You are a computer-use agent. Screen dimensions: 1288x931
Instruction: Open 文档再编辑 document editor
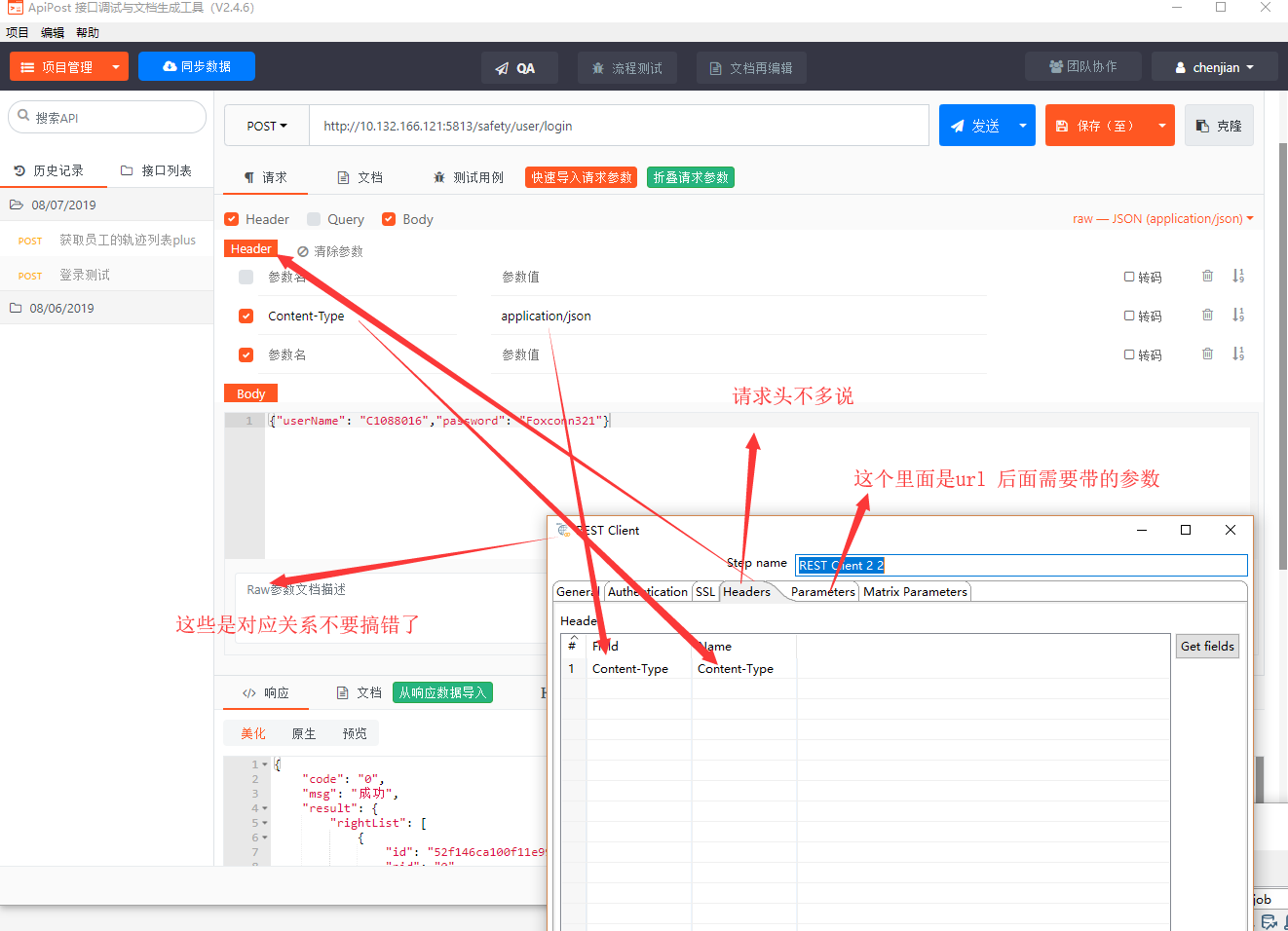750,68
